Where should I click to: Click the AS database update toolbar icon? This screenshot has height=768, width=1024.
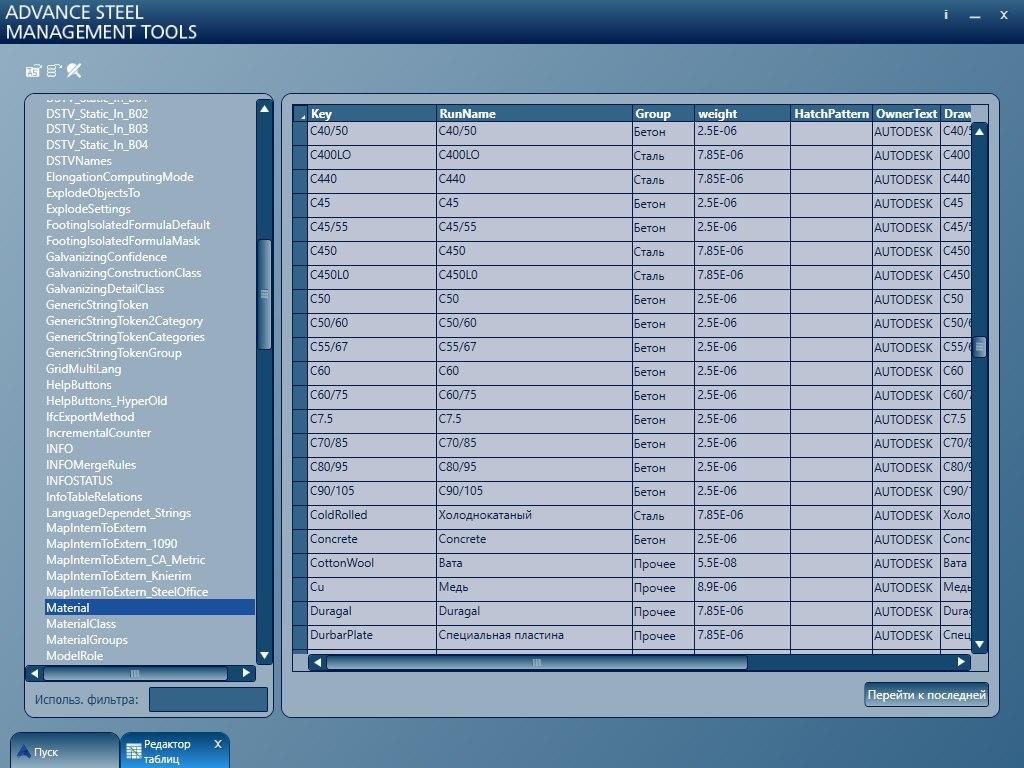click(33, 71)
